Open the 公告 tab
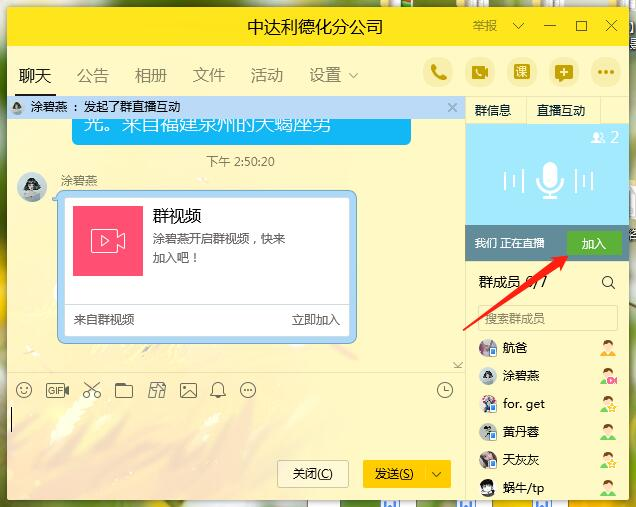The height and width of the screenshot is (507, 636). tap(93, 75)
